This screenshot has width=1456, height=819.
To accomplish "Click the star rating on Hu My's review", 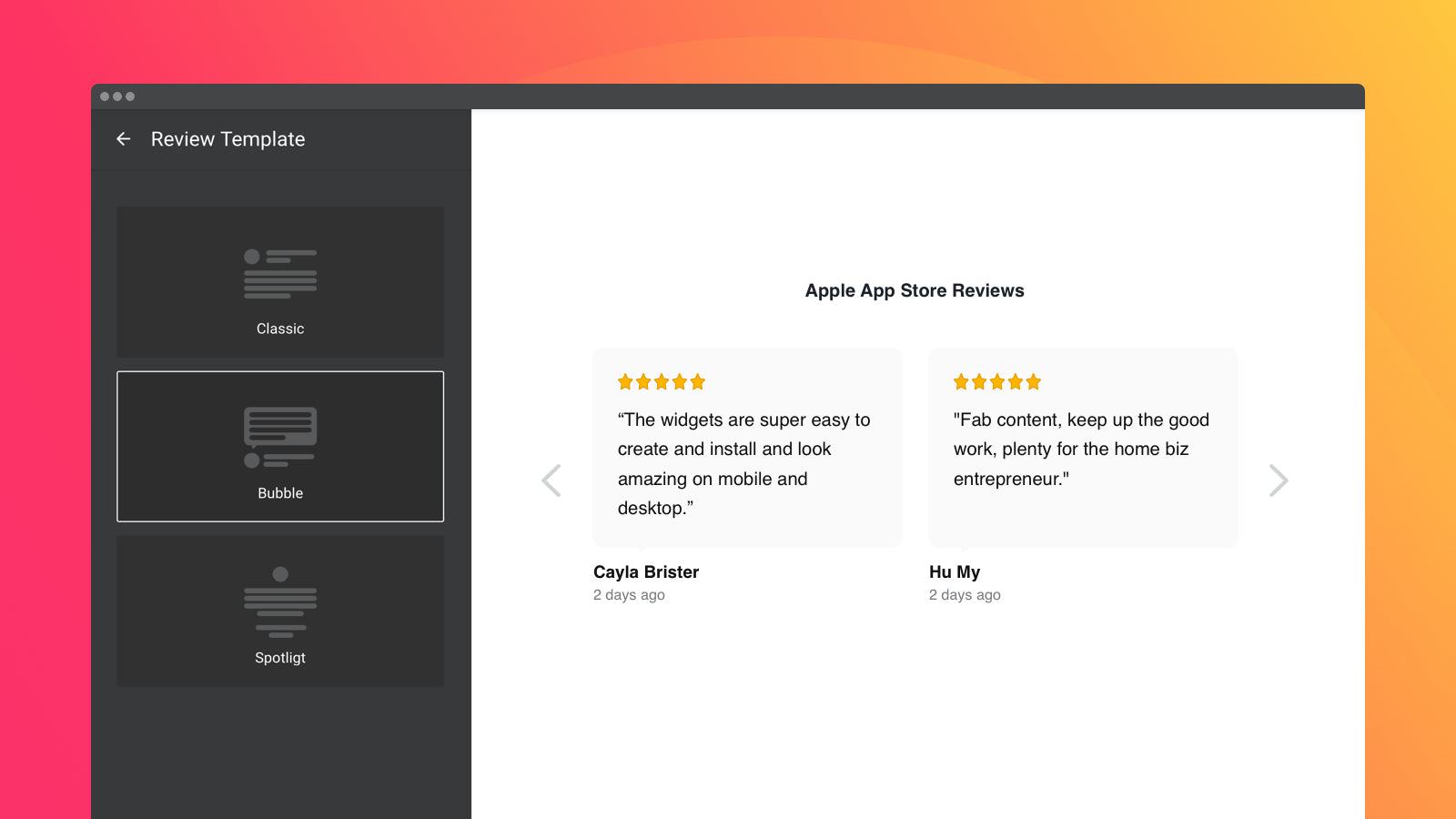I will click(997, 382).
